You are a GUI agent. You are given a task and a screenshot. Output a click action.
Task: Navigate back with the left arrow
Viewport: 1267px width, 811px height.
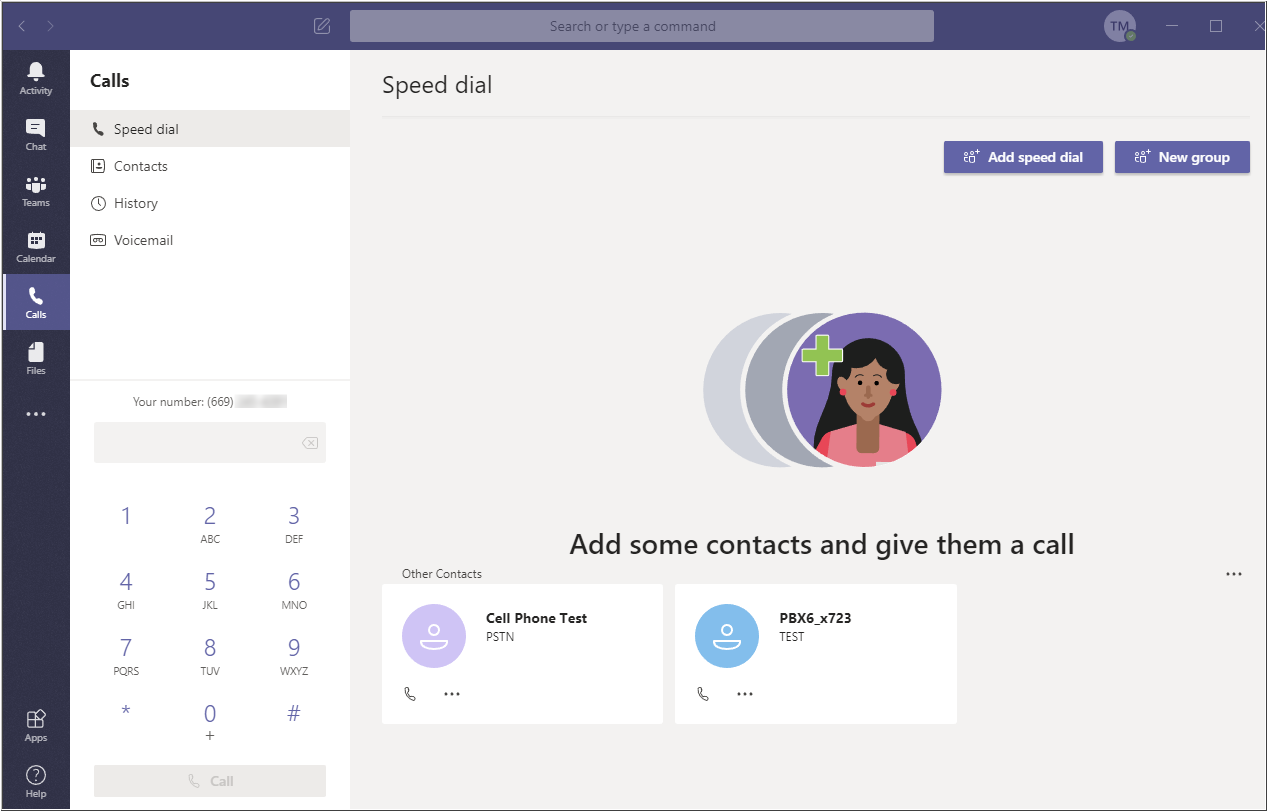23,26
